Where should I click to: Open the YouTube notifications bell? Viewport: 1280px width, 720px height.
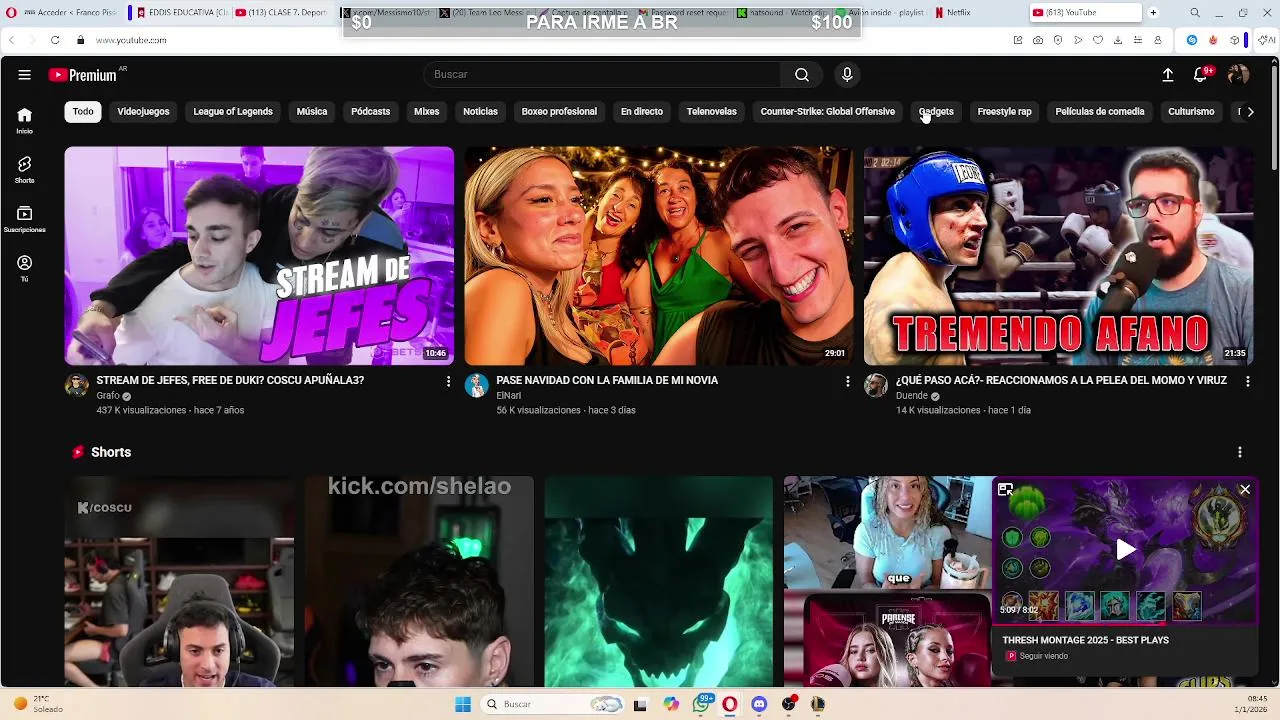click(1201, 75)
